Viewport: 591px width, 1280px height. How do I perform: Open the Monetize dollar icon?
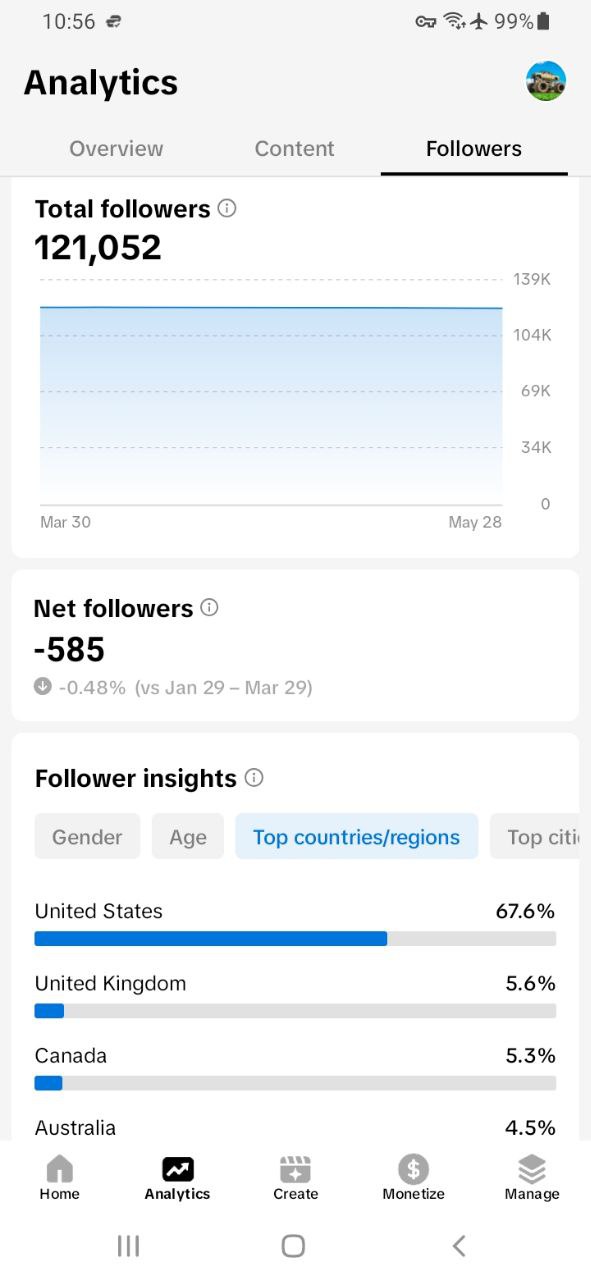coord(413,1168)
